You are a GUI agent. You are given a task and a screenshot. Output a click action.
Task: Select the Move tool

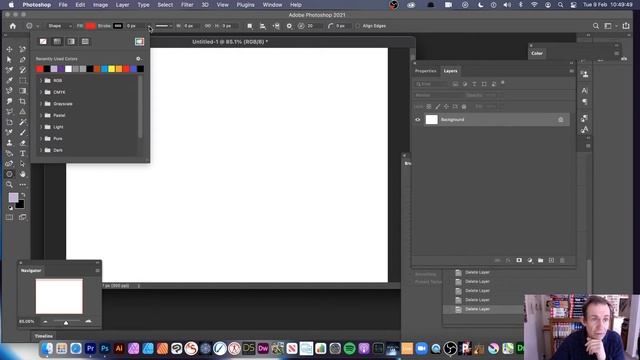pos(9,49)
